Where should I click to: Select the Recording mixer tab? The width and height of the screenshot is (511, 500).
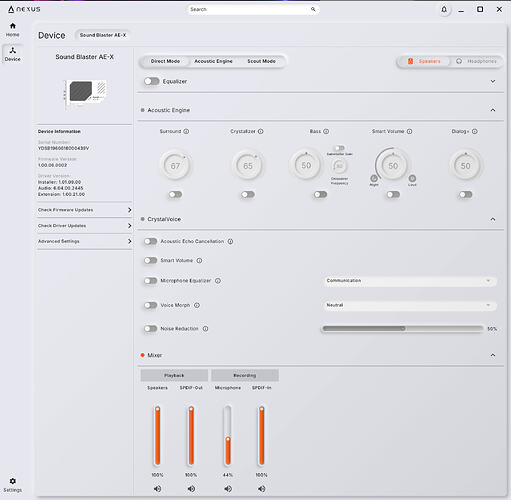(245, 375)
